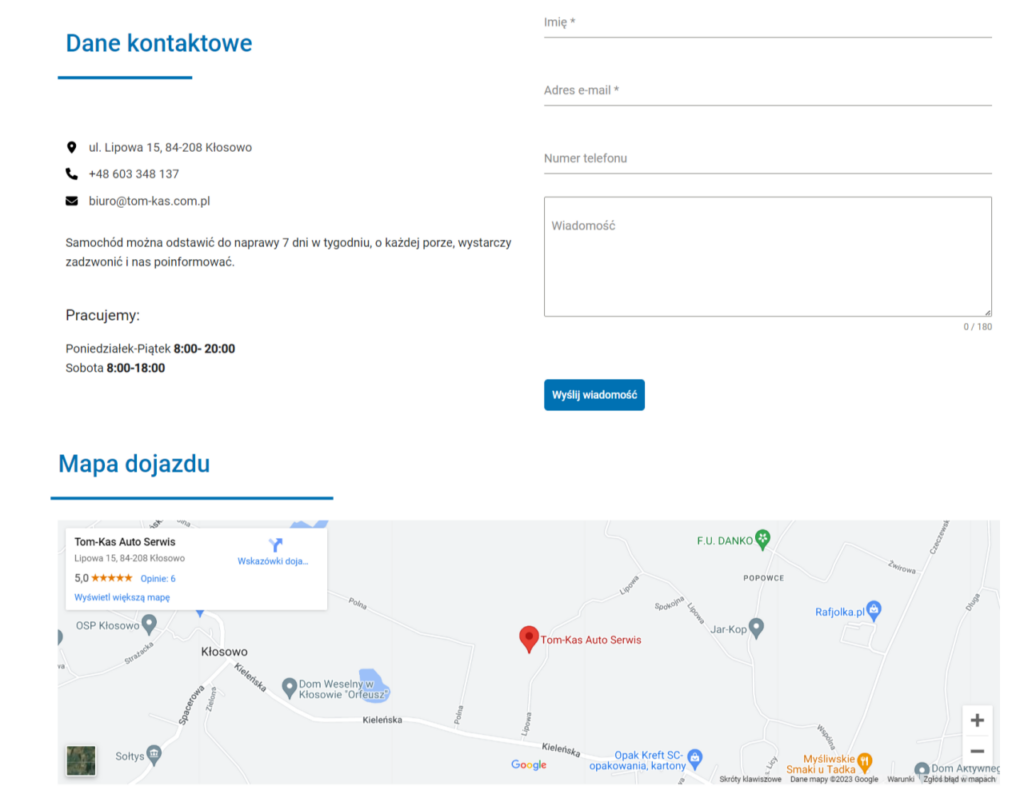Zoom in the map with plus button
This screenshot has height=802, width=1024.
977,720
